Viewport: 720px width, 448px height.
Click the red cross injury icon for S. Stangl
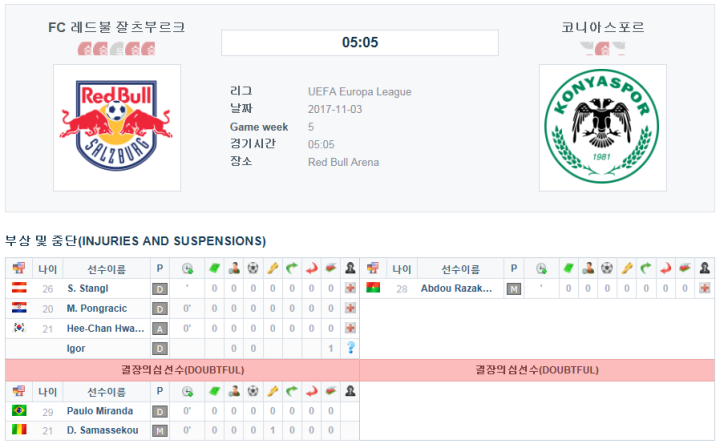(350, 288)
